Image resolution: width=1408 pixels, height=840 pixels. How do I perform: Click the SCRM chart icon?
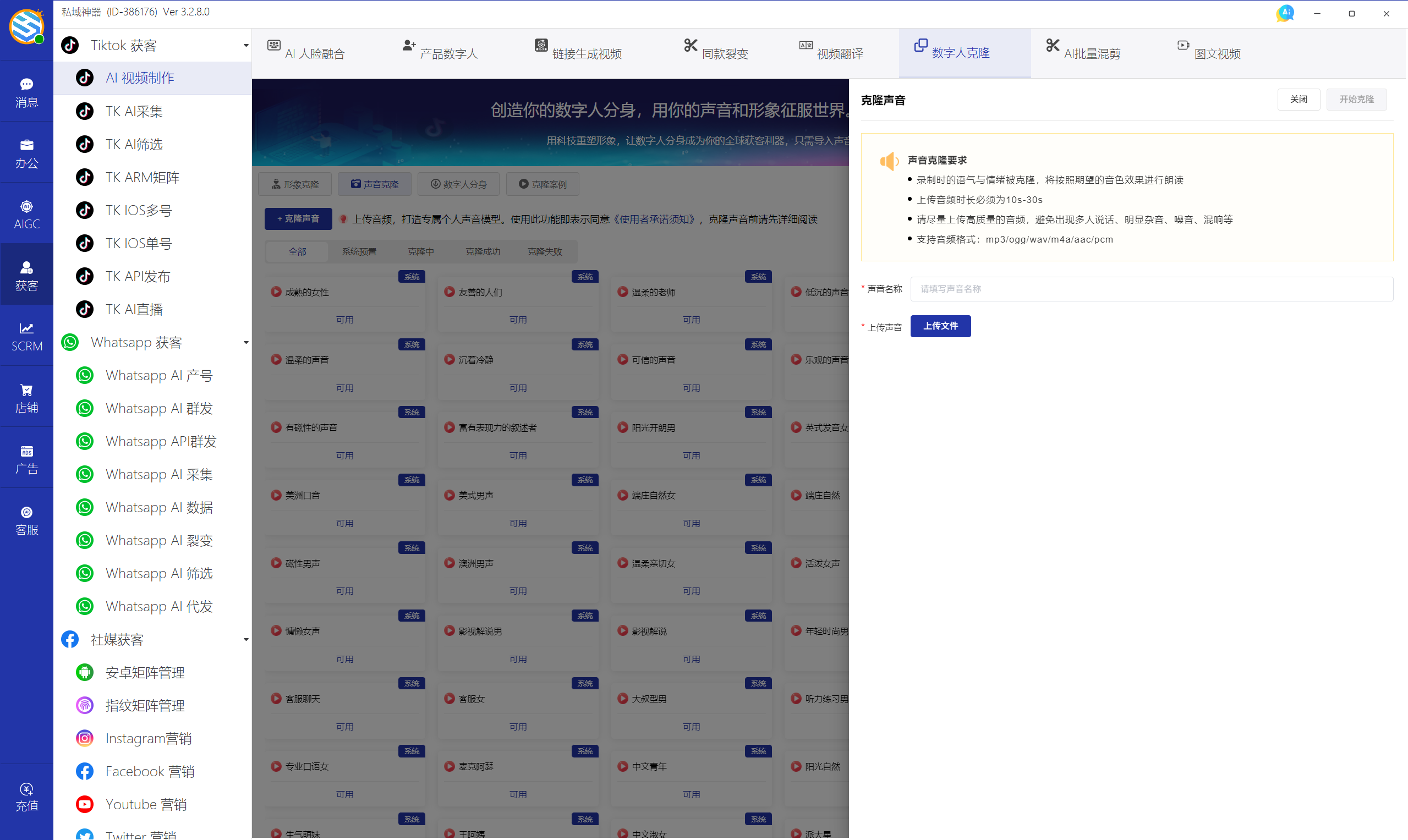point(26,336)
